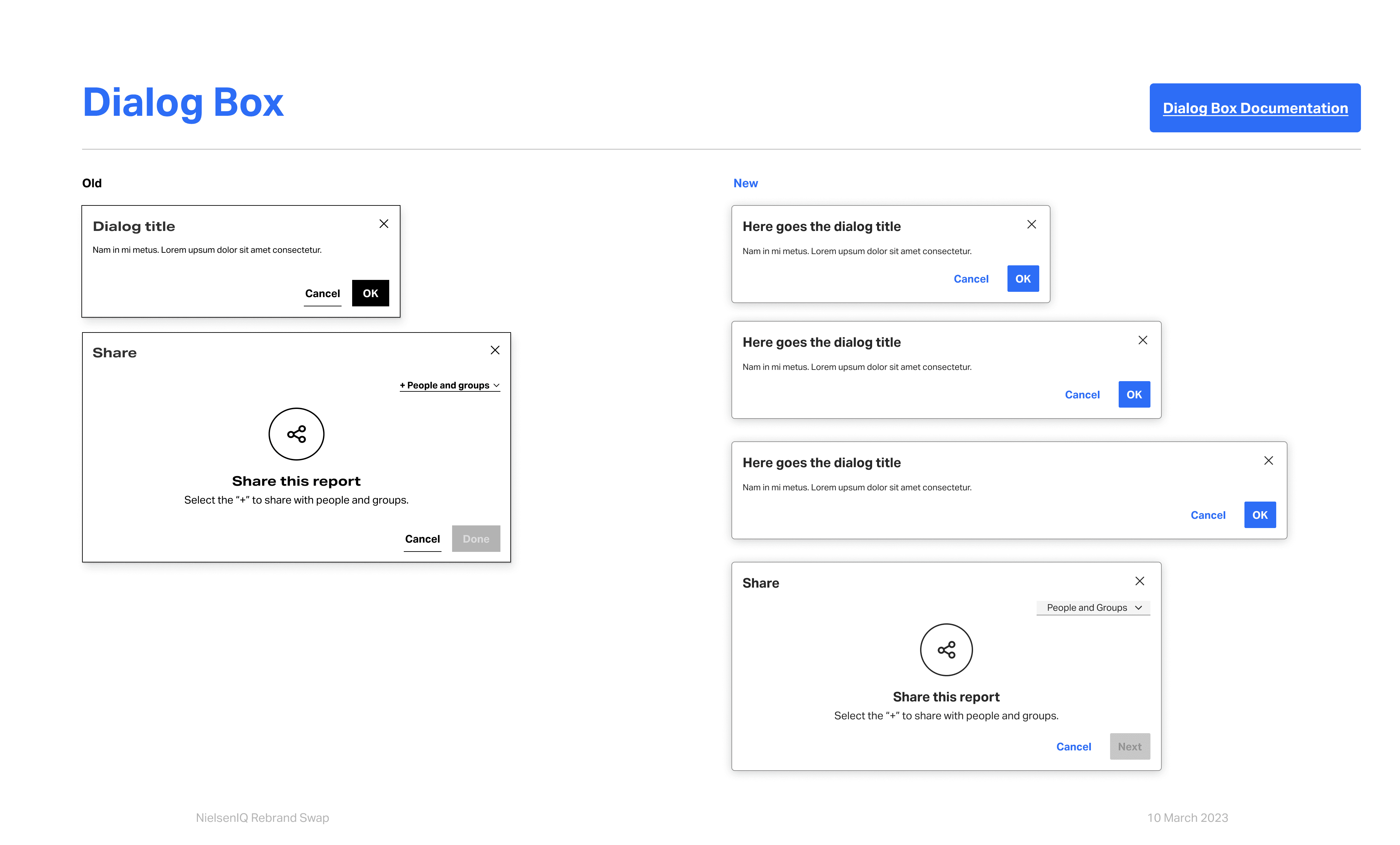The height and width of the screenshot is (845, 1400).
Task: Close the widest new dialog box
Action: coord(1268,461)
